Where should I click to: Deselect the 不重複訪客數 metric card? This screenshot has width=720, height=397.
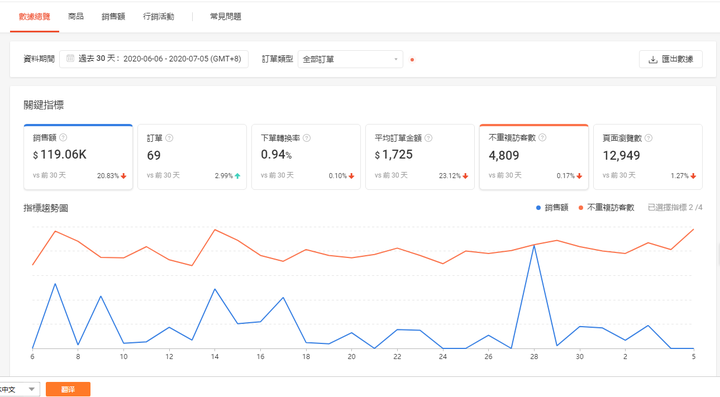[534, 157]
